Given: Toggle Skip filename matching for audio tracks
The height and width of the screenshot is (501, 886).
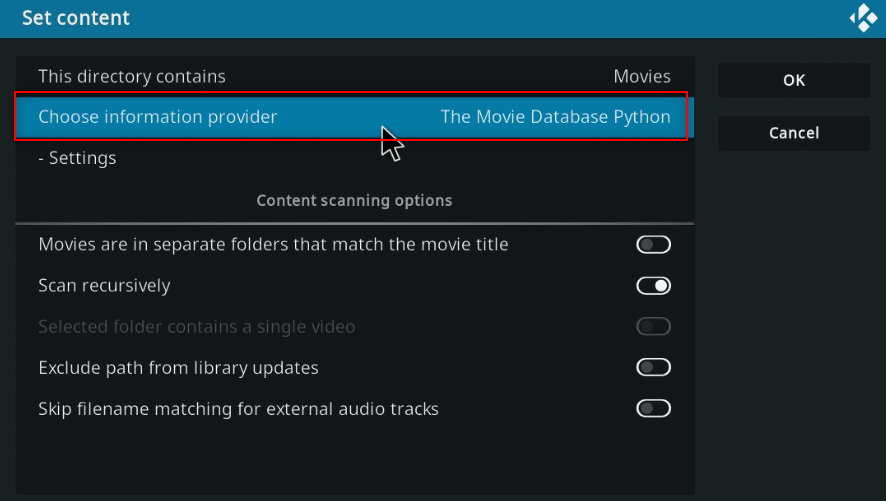Looking at the screenshot, I should pyautogui.click(x=653, y=408).
